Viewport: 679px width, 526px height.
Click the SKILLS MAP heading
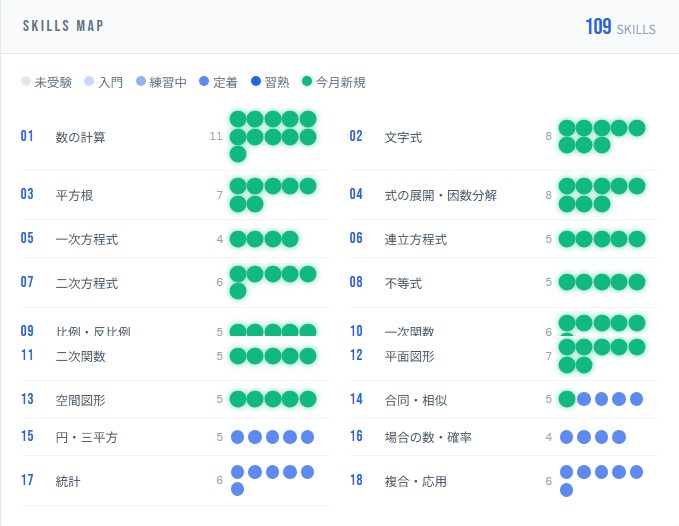[63, 26]
